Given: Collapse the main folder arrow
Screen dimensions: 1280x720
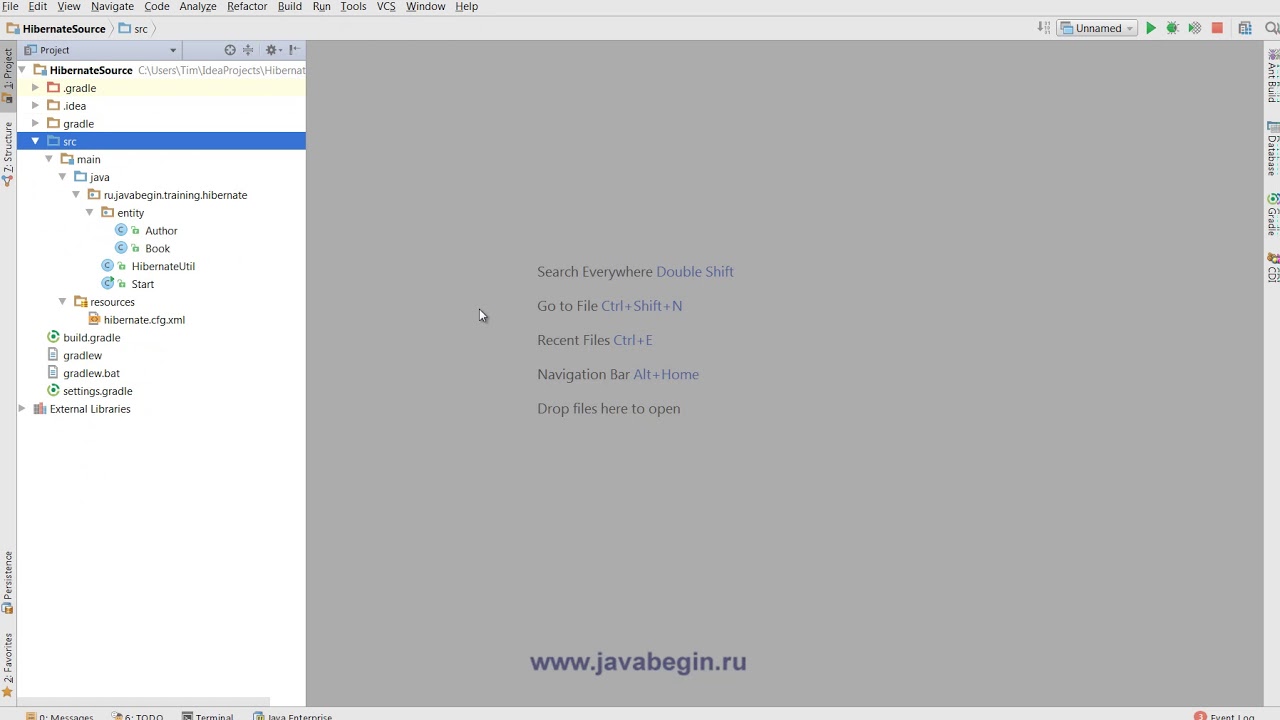Looking at the screenshot, I should coord(49,160).
